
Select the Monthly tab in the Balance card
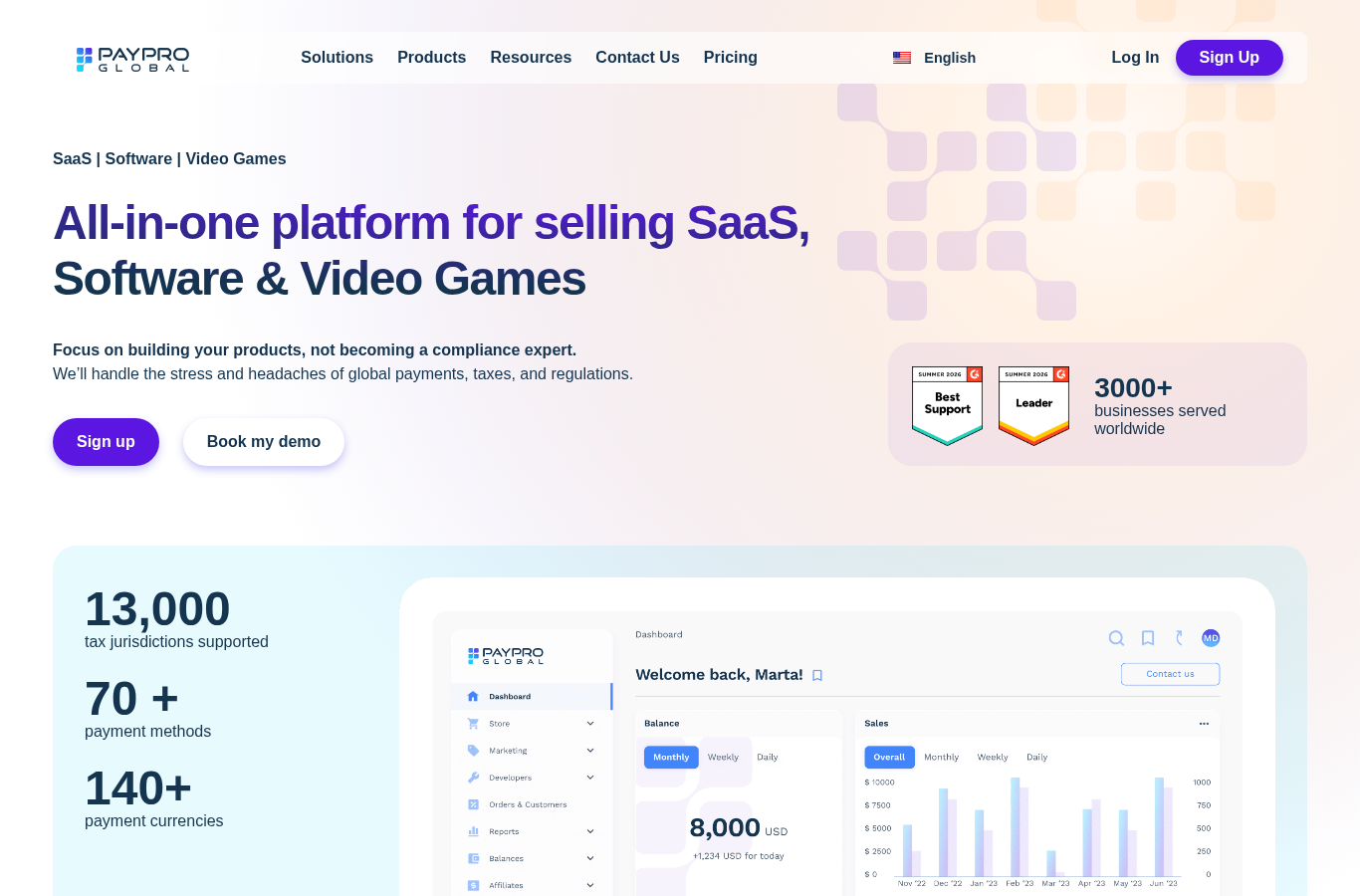pos(671,758)
